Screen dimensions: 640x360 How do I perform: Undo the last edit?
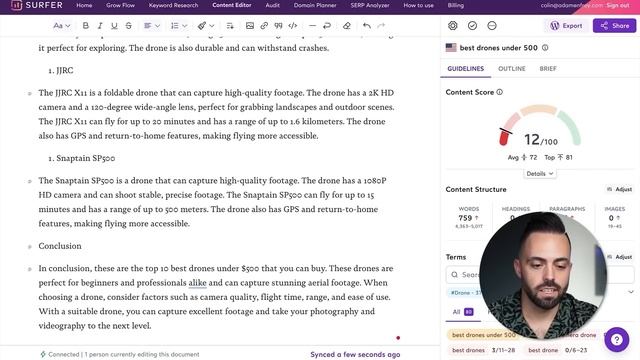click(x=367, y=26)
